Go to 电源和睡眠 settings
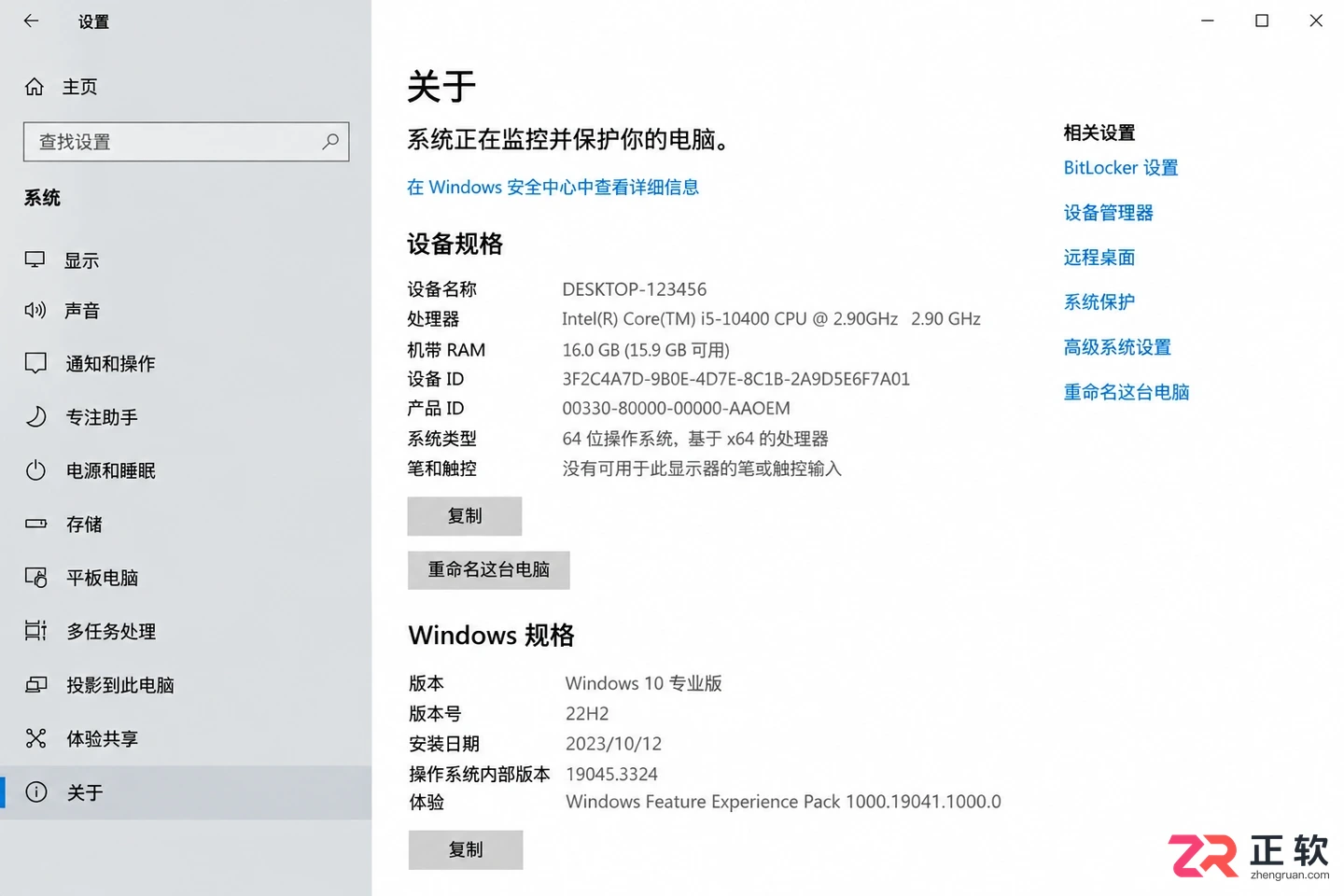 186,470
